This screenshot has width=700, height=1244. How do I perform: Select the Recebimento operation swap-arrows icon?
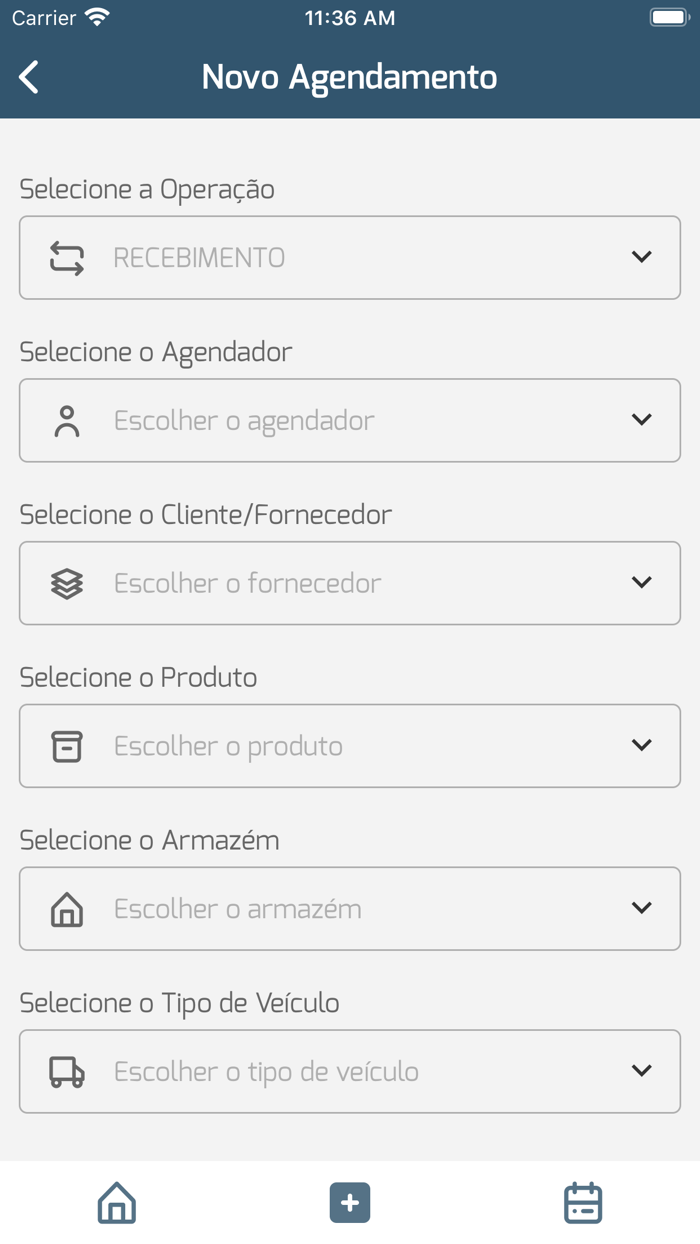(66, 257)
